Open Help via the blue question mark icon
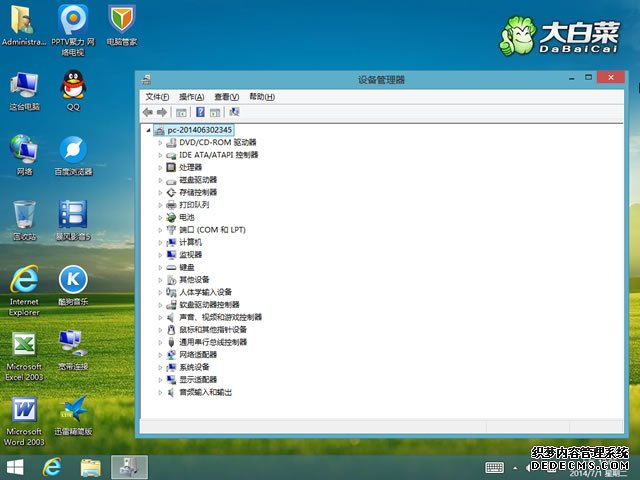The height and width of the screenshot is (480, 640). point(200,112)
